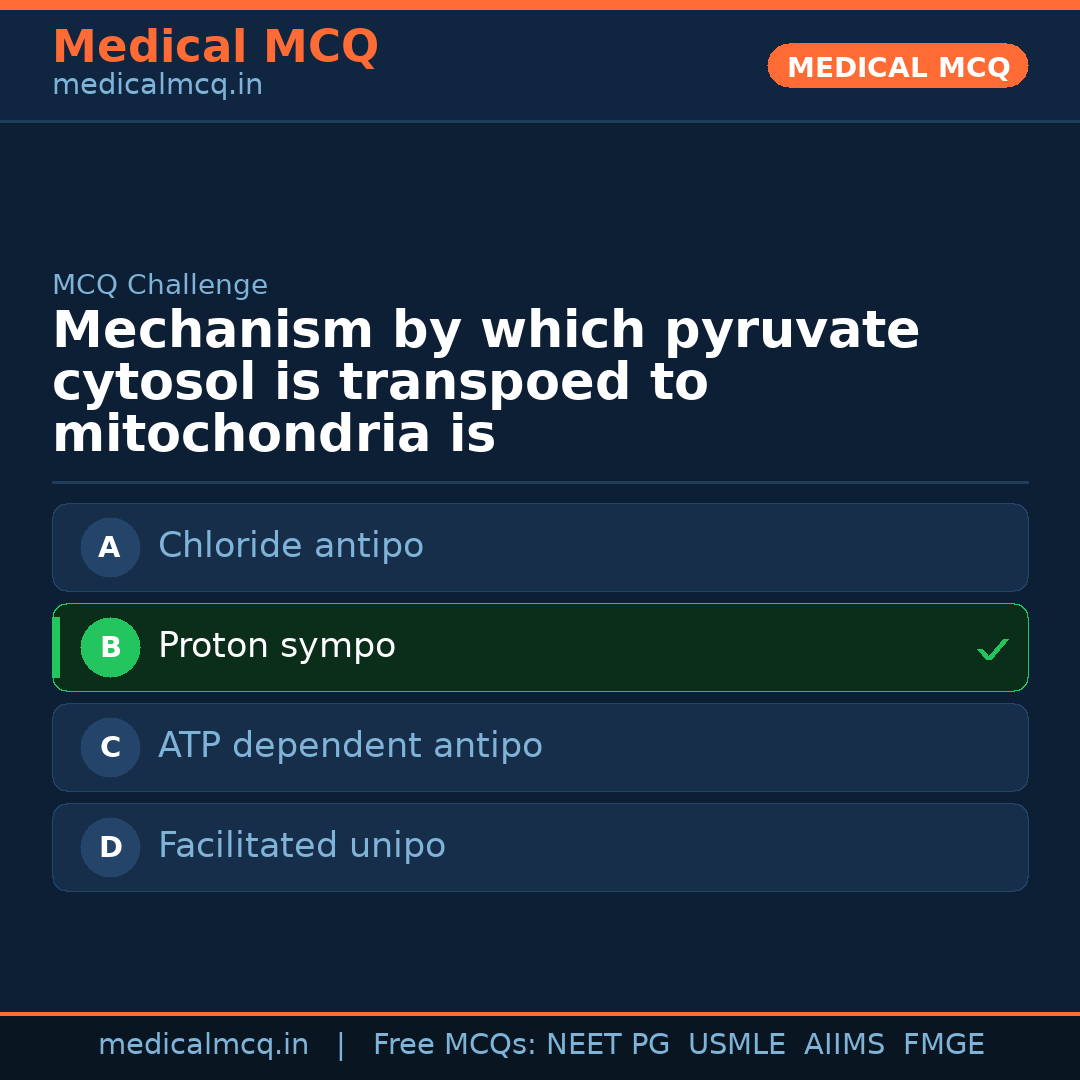
Task: Choose the Facilitated unipo option
Action: tap(302, 846)
